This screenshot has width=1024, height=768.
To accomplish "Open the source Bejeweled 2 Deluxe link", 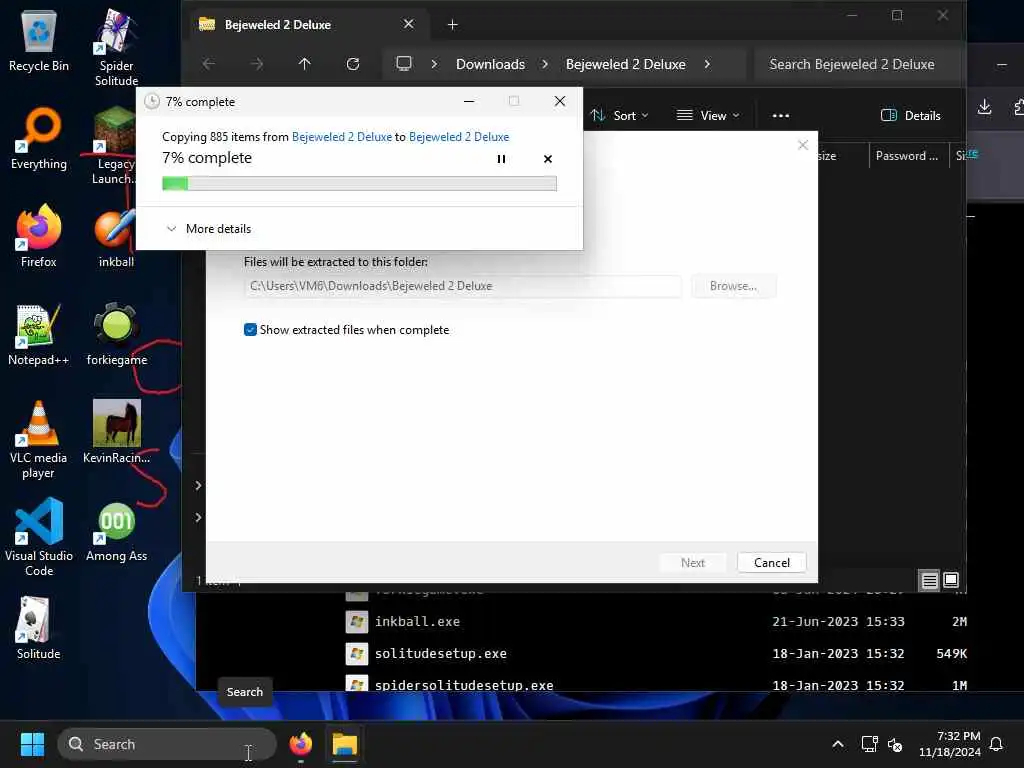I will point(342,136).
